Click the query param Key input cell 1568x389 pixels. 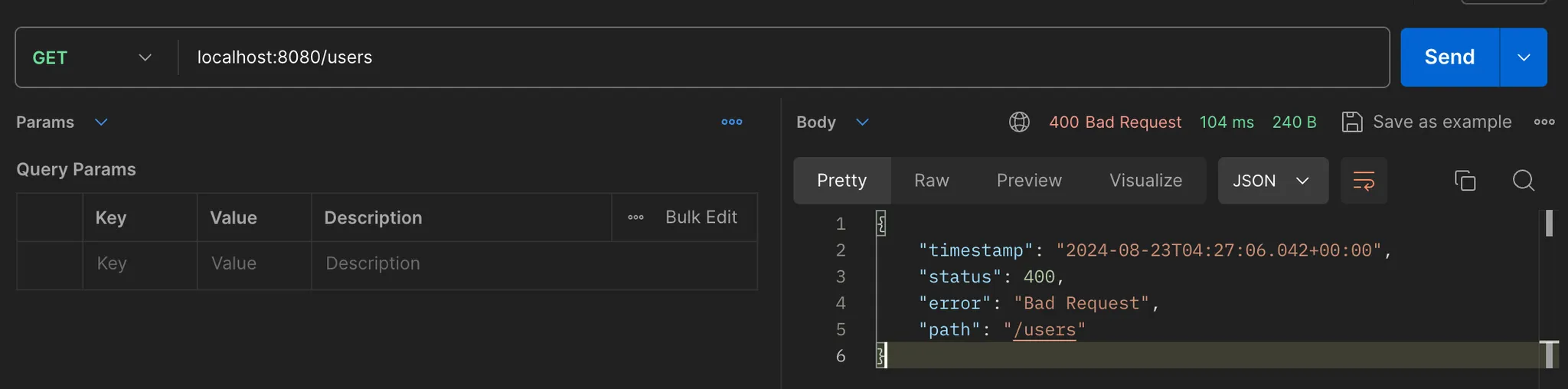[x=139, y=263]
